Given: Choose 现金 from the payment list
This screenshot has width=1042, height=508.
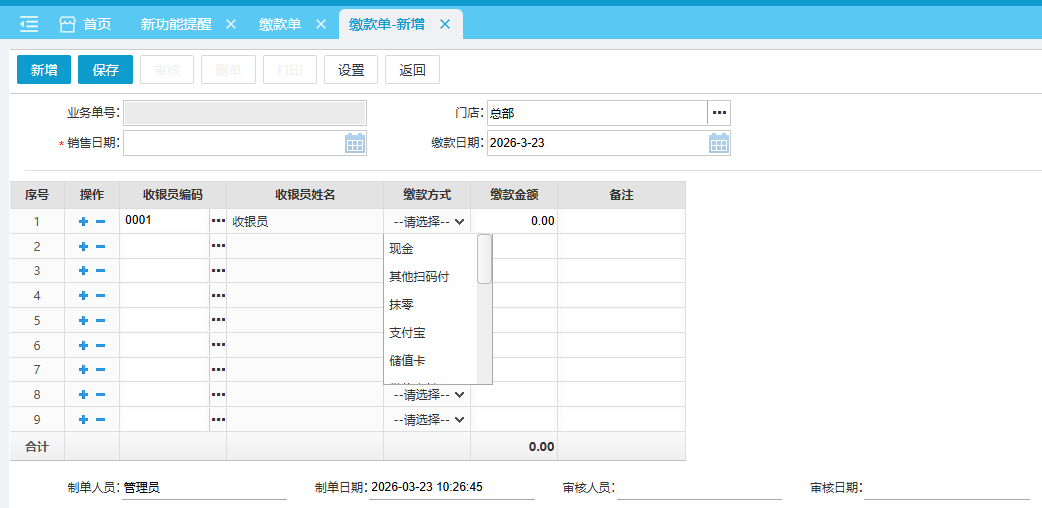Looking at the screenshot, I should tap(402, 249).
